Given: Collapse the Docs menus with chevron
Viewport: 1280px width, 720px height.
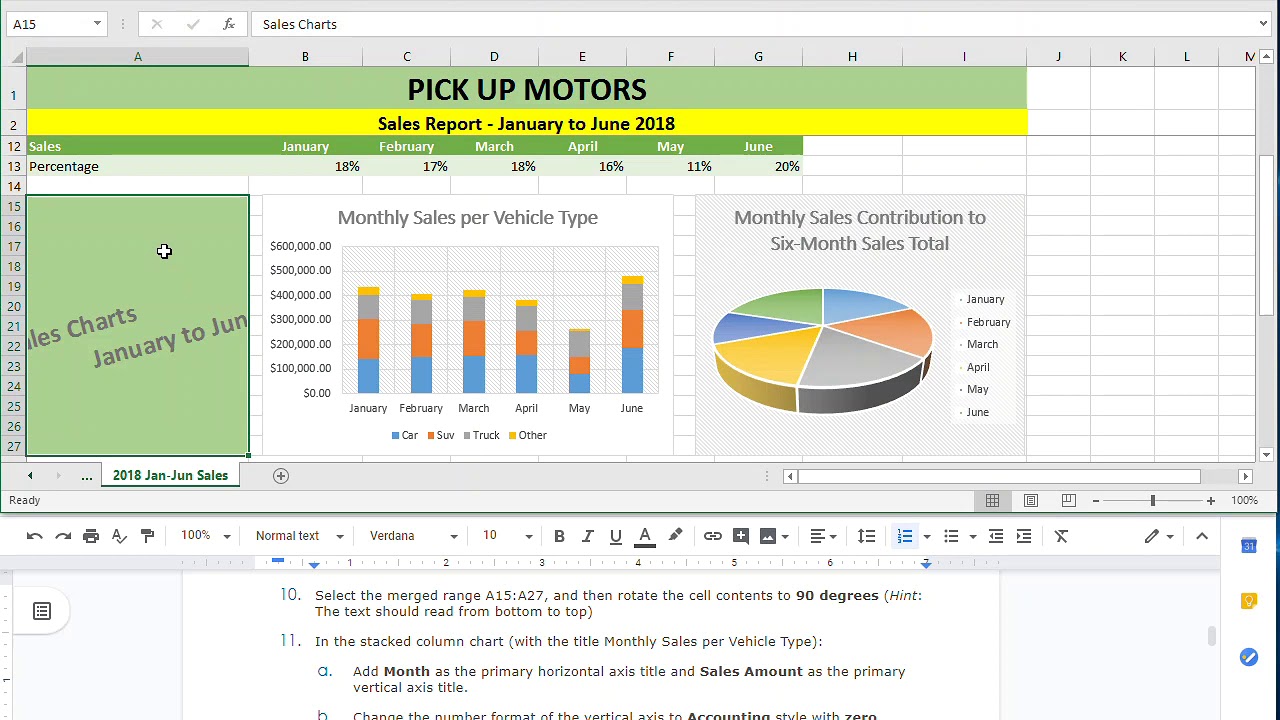Looking at the screenshot, I should click(x=1202, y=536).
